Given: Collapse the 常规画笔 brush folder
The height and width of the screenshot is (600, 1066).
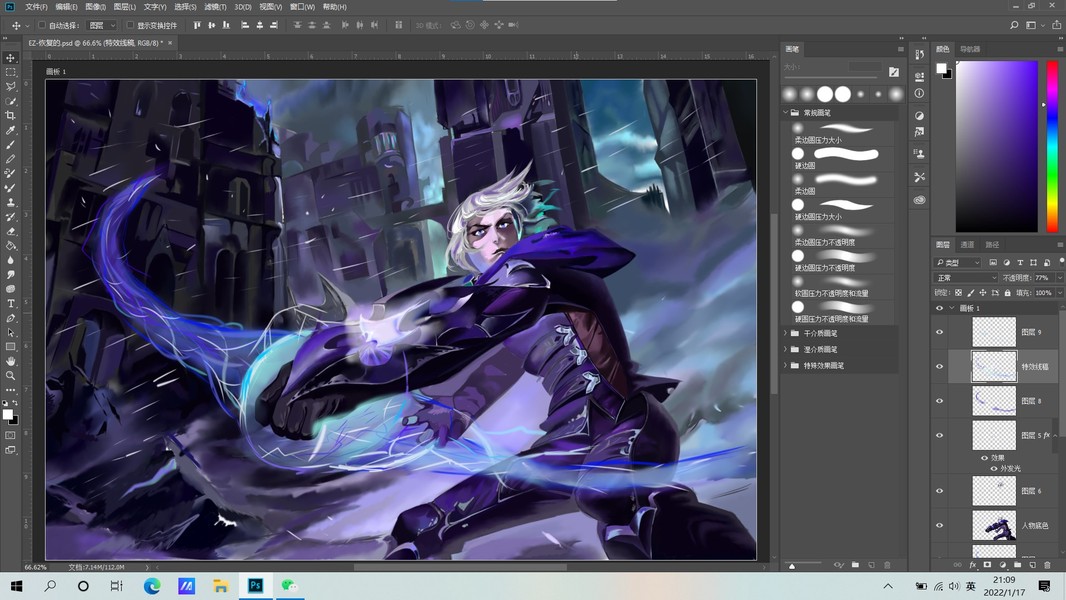Looking at the screenshot, I should tap(785, 112).
